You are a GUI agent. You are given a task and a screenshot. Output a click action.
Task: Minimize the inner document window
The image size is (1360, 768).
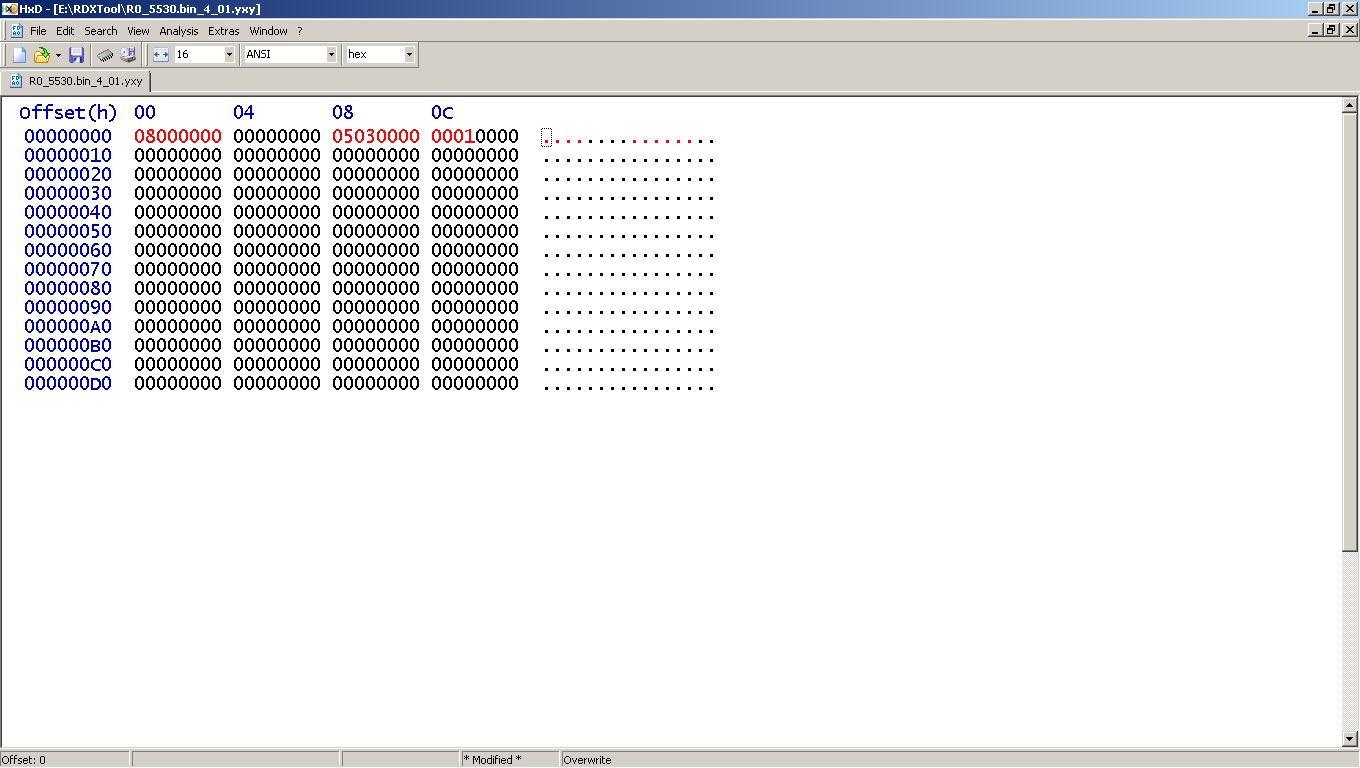tap(1314, 30)
